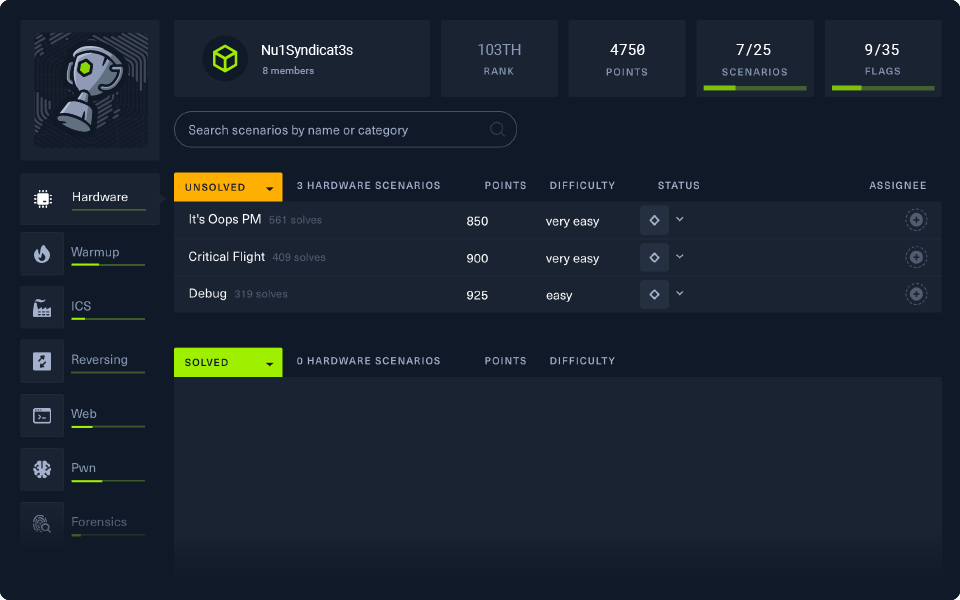Image resolution: width=960 pixels, height=600 pixels.
Task: Click the 8 members label
Action: pyautogui.click(x=288, y=71)
